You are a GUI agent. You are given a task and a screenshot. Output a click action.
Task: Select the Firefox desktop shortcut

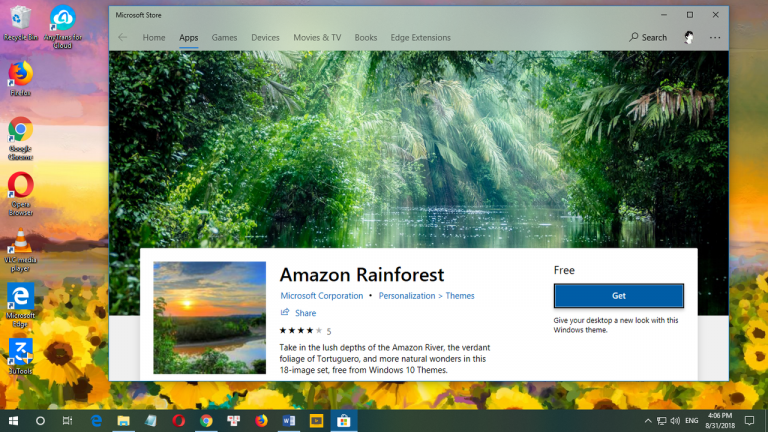coord(20,78)
